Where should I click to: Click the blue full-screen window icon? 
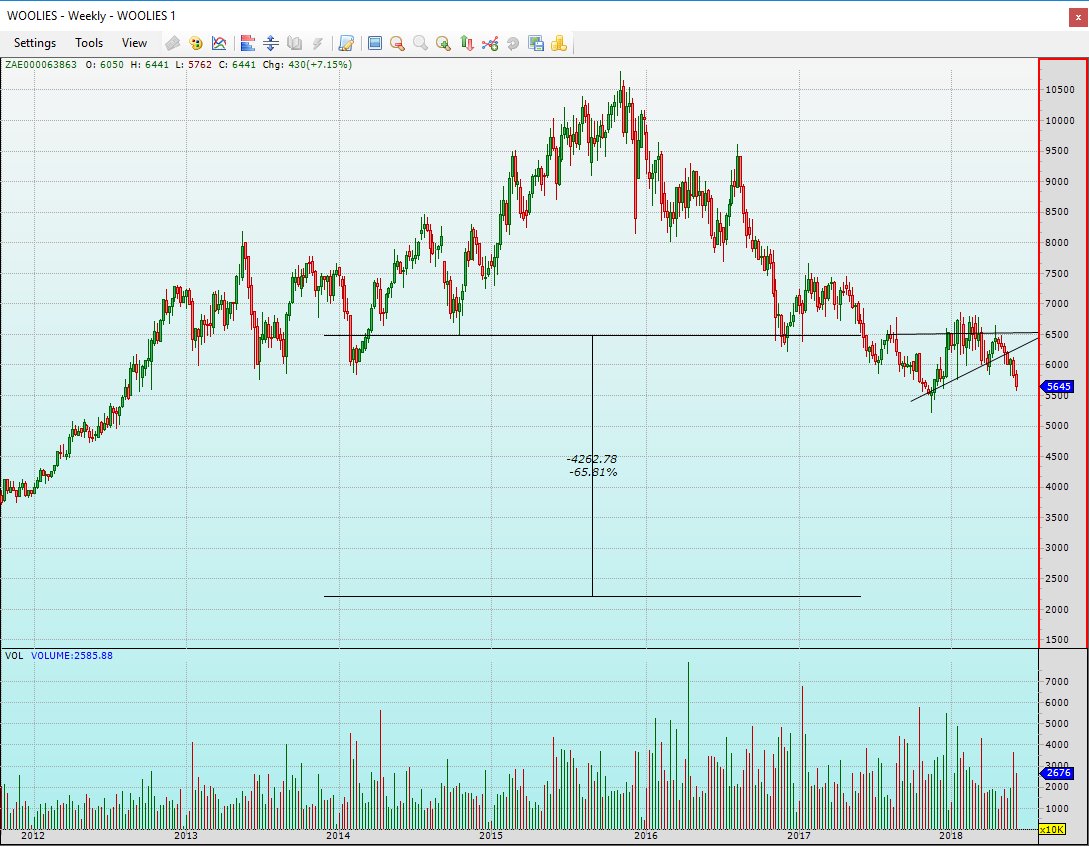click(375, 44)
